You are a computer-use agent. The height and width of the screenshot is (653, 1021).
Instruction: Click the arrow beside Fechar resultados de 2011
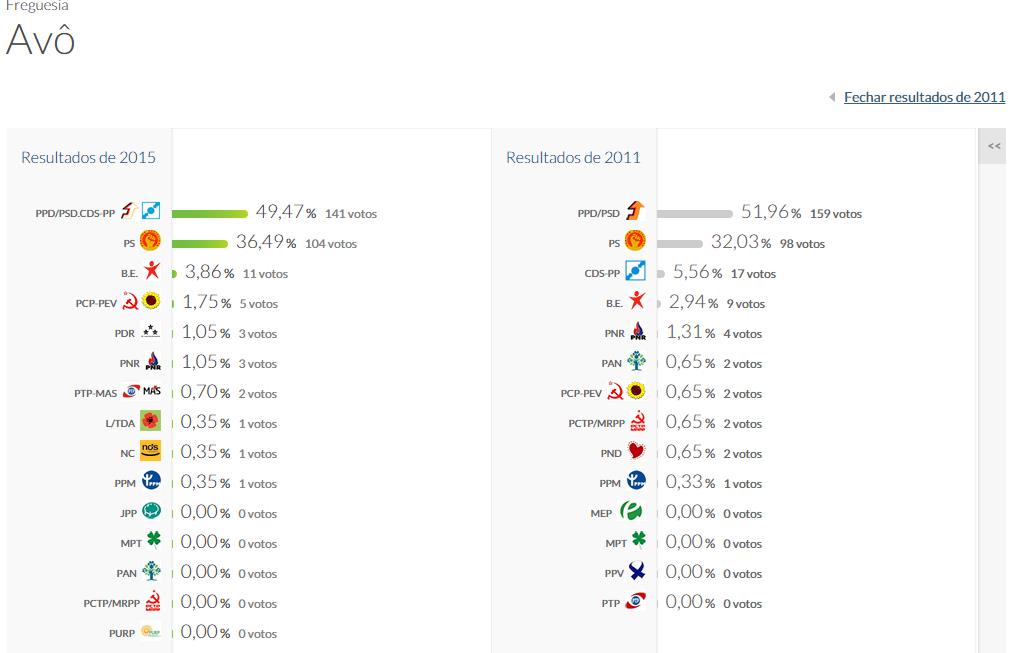[831, 97]
